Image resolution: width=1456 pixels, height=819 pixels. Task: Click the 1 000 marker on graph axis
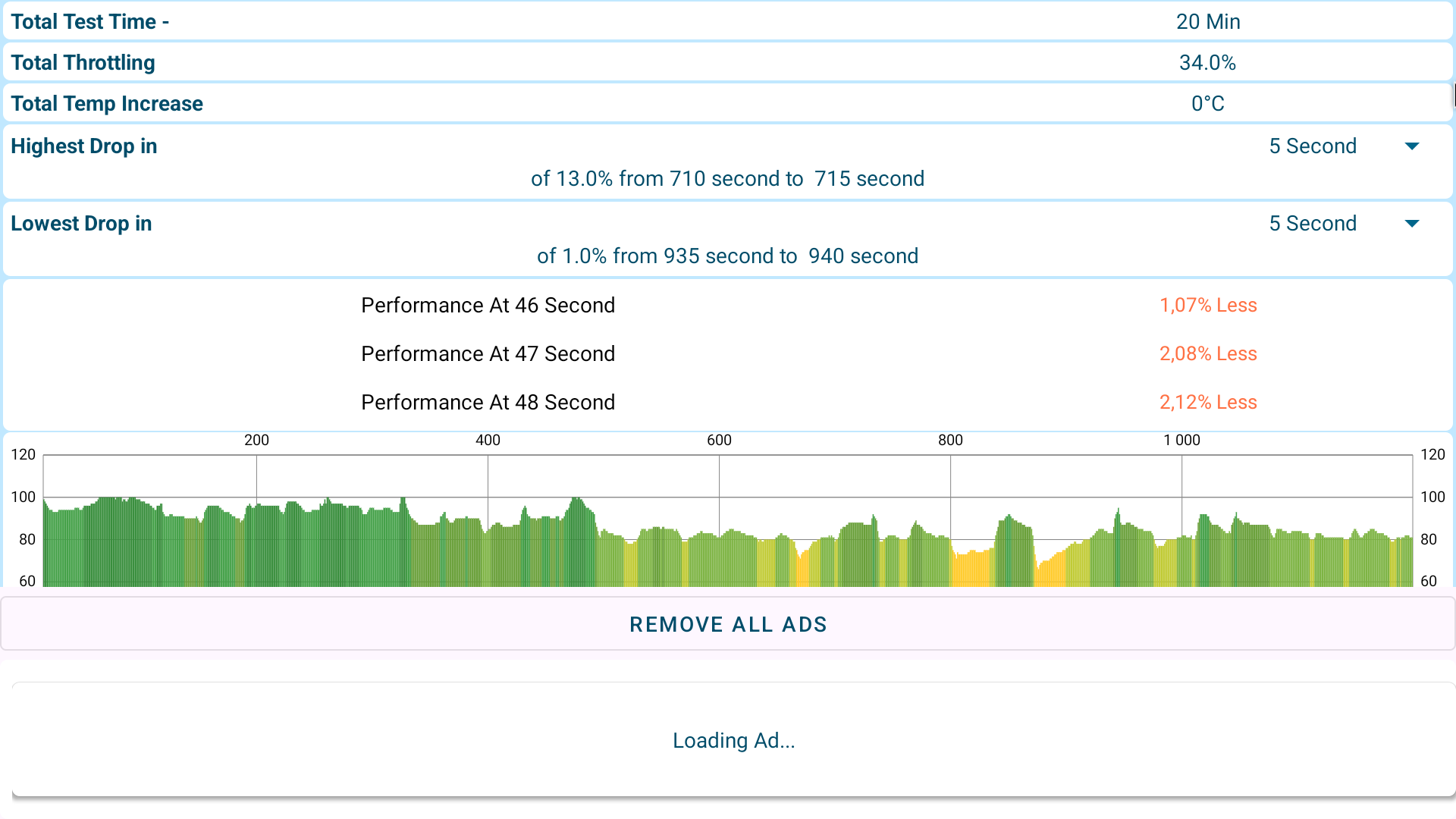click(x=1181, y=441)
